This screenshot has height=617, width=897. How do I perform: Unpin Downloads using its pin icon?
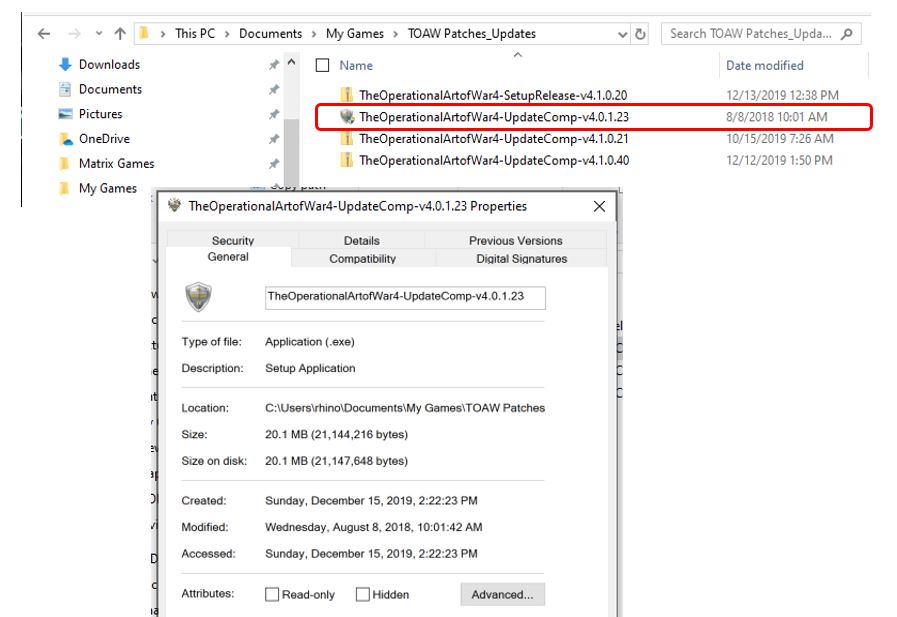274,65
